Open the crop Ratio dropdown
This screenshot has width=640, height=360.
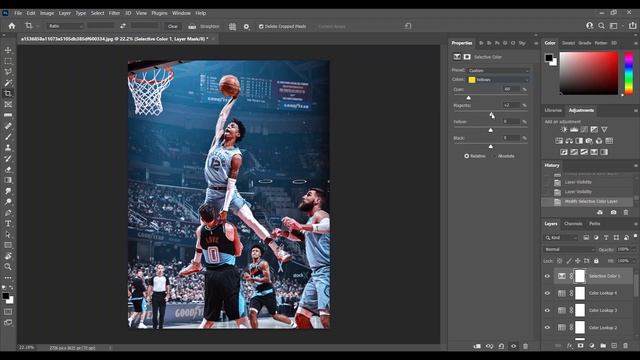[x=65, y=26]
